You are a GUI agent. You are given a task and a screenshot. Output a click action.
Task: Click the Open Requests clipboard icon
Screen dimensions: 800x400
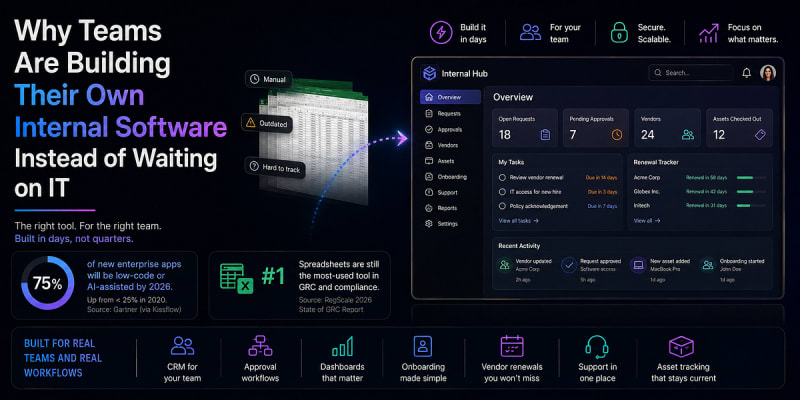pos(545,135)
